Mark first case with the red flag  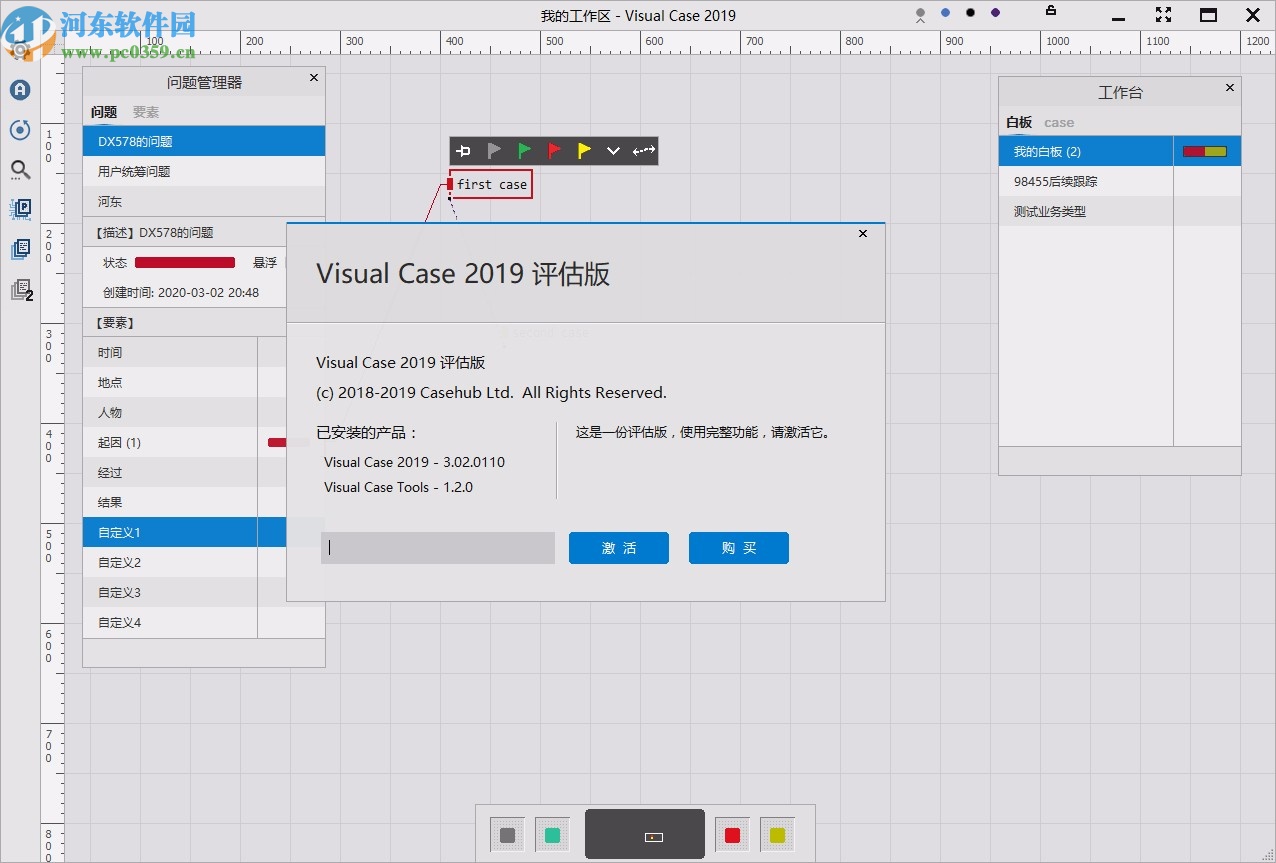click(x=554, y=151)
